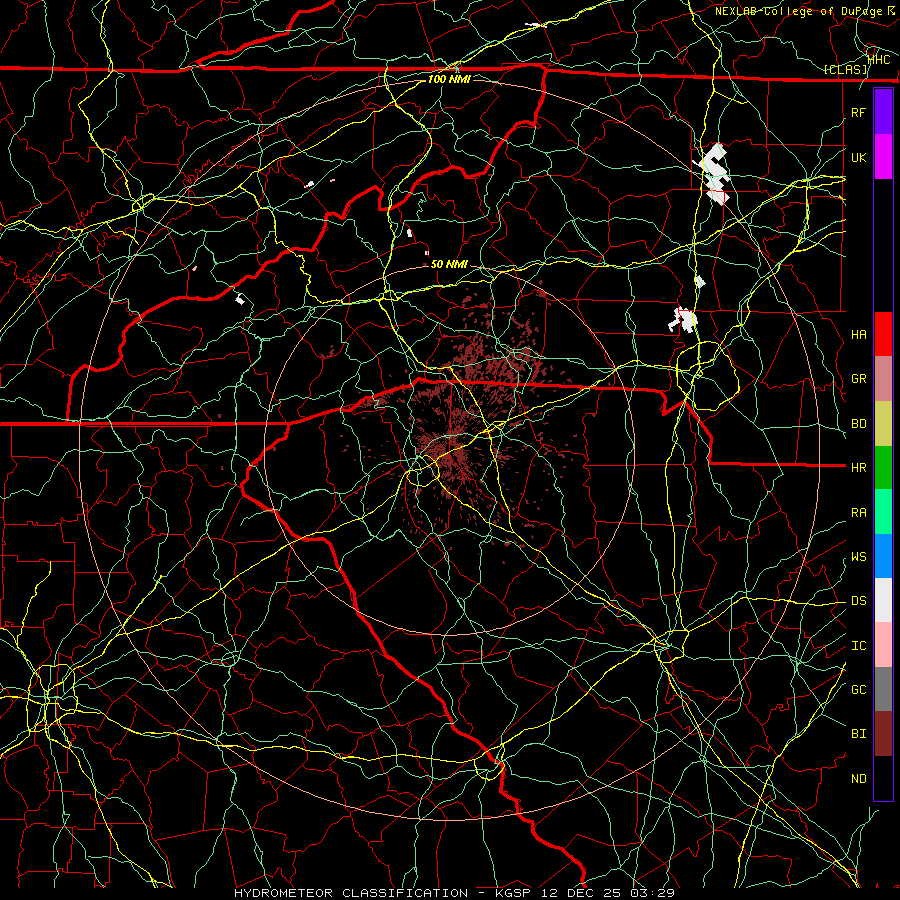Click the DS legend label
This screenshot has width=900, height=900.
pyautogui.click(x=858, y=601)
